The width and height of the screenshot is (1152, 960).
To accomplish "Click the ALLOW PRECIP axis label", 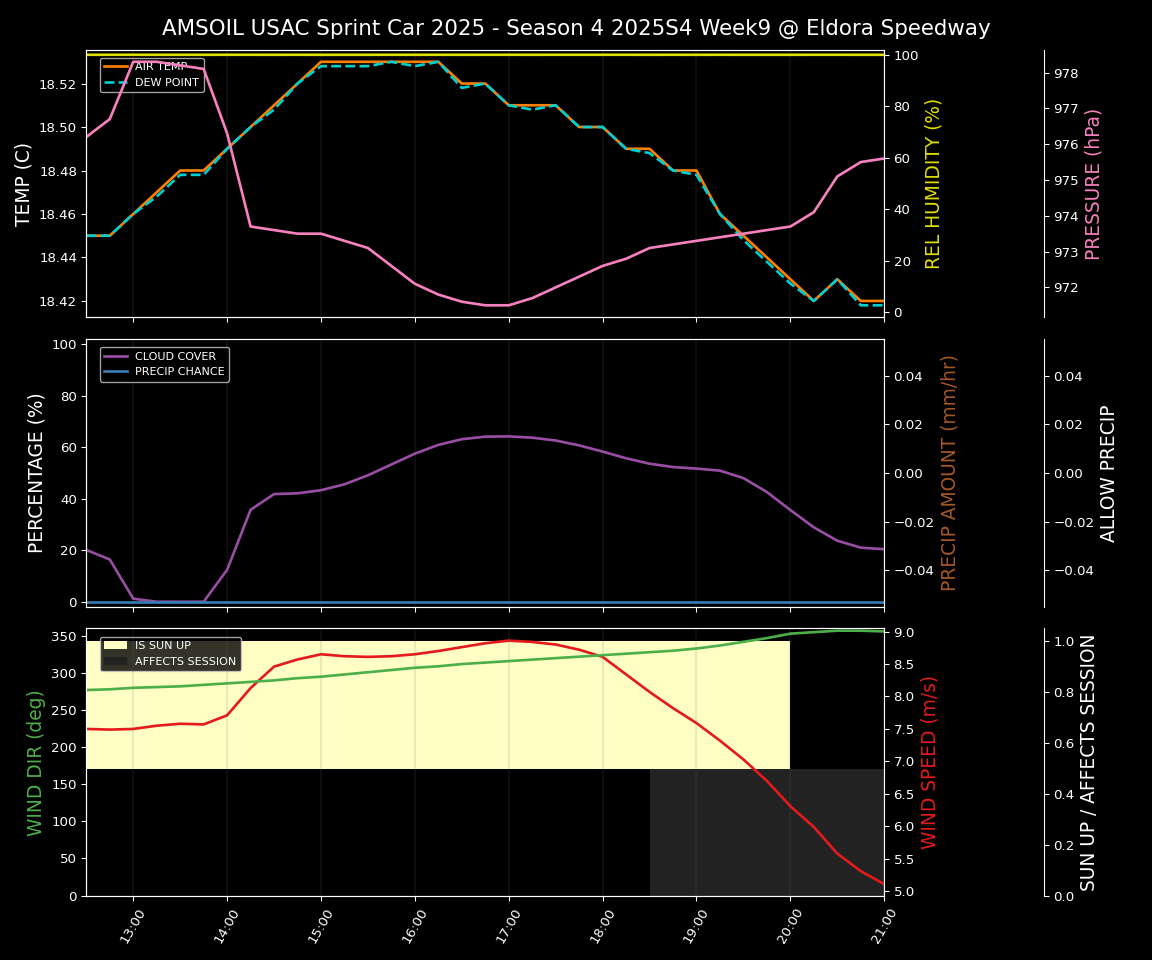I will click(1108, 473).
